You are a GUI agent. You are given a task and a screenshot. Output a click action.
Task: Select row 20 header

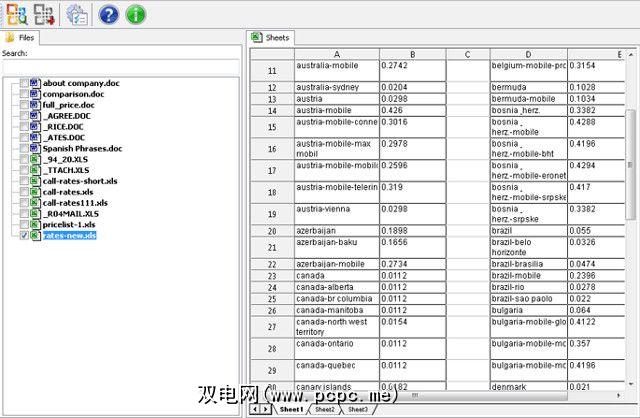[x=272, y=231]
